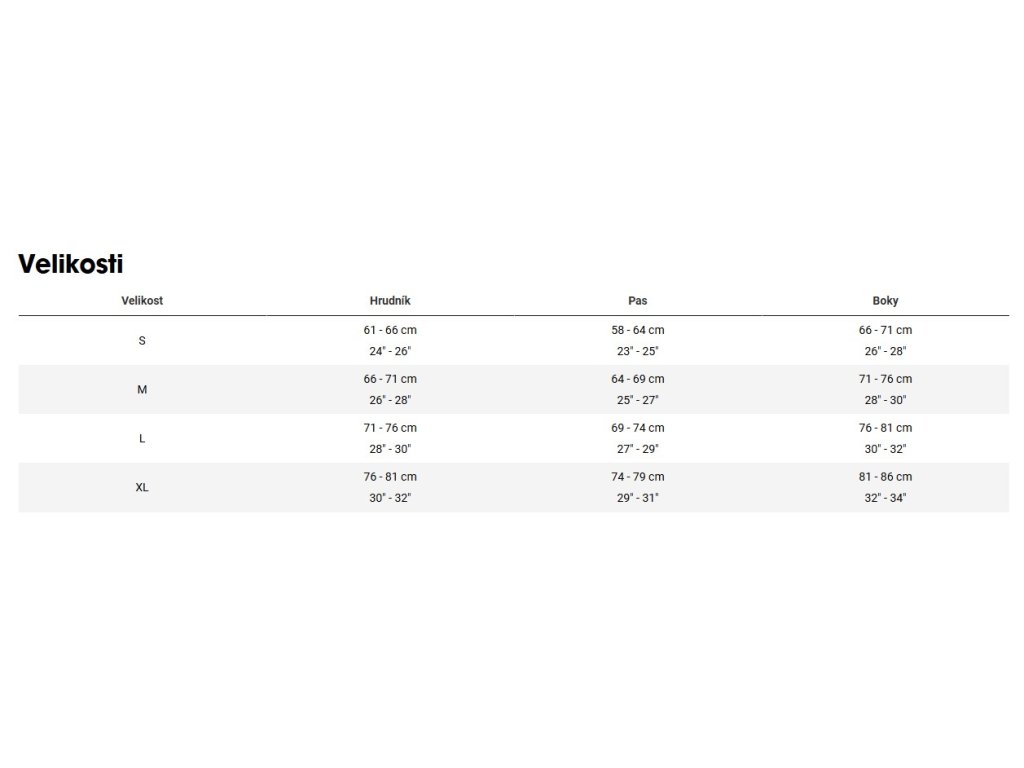The width and height of the screenshot is (1024, 768).
Task: Choose the size L row label
Action: [x=142, y=439]
